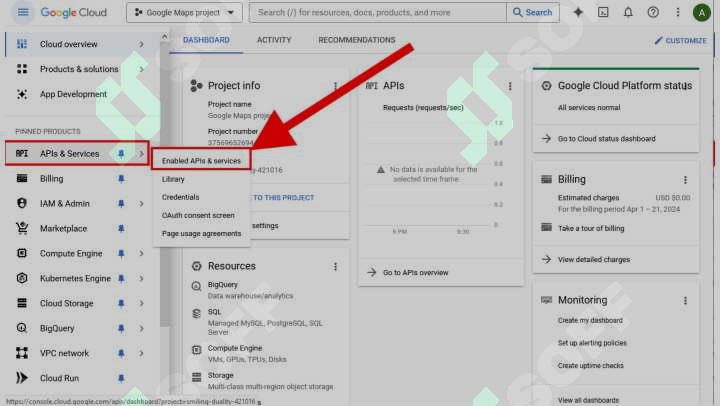
Task: Unpin VPC network from pinned products
Action: pyautogui.click(x=121, y=353)
